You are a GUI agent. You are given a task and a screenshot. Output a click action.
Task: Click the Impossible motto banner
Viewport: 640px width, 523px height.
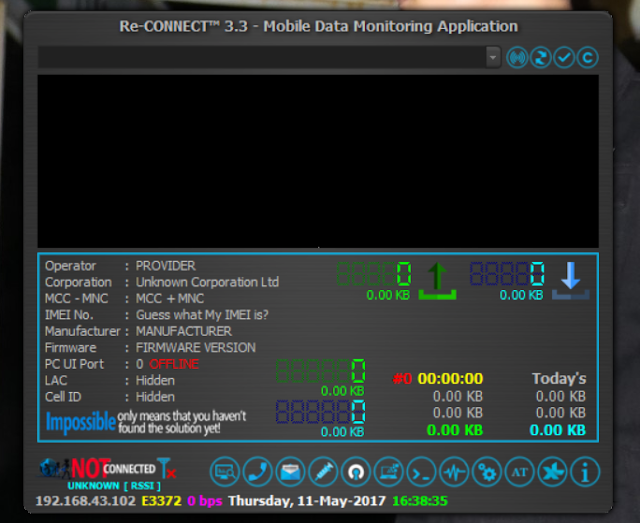[x=146, y=423]
